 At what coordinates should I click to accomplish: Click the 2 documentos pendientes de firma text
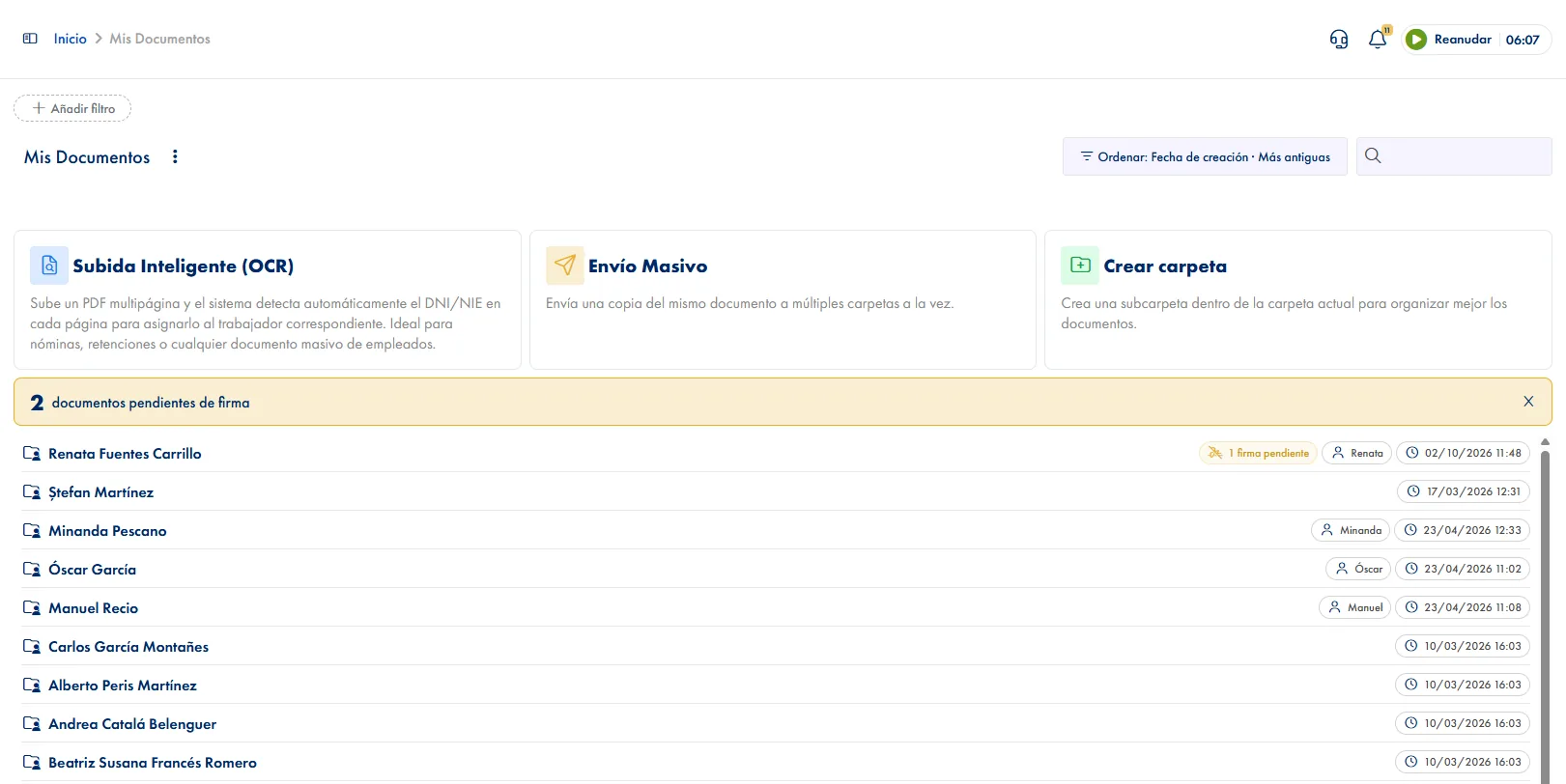[140, 403]
